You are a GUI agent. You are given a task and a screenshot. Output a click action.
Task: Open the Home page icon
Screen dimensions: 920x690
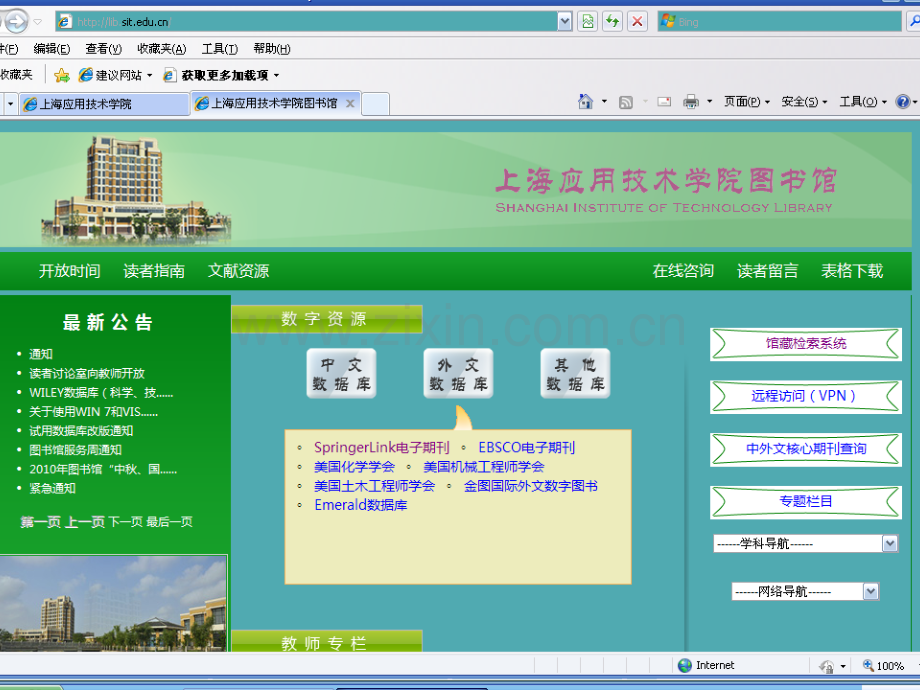[x=586, y=102]
